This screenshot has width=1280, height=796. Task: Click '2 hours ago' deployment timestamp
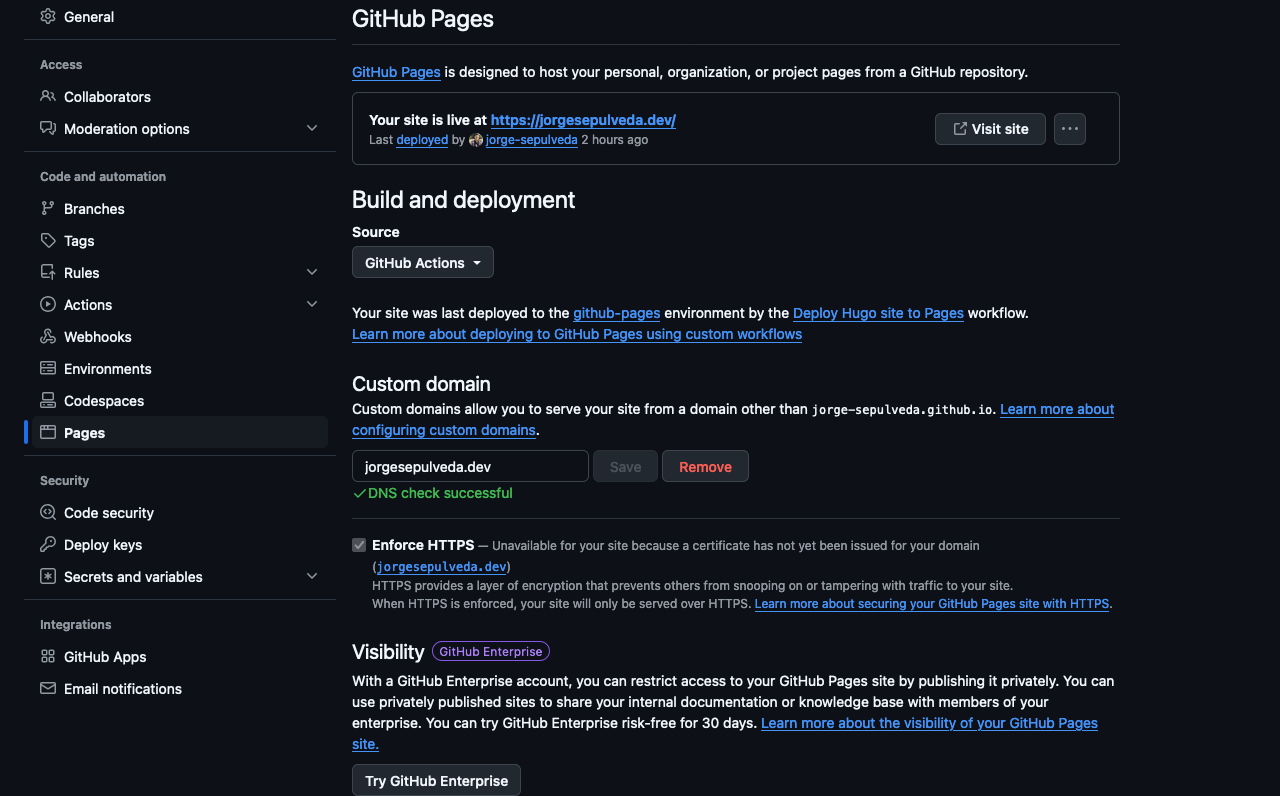click(x=615, y=140)
